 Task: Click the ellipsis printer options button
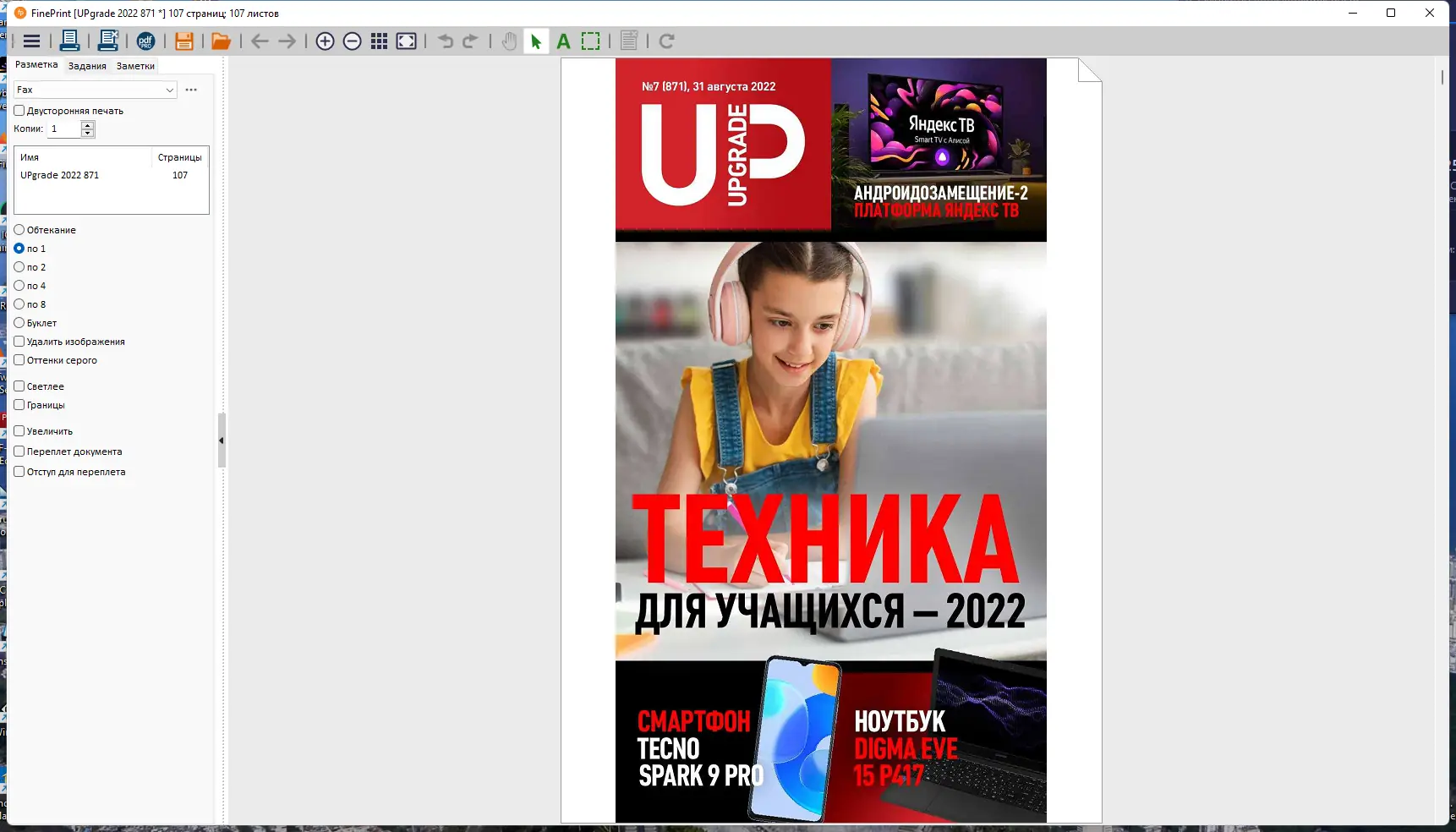point(190,90)
